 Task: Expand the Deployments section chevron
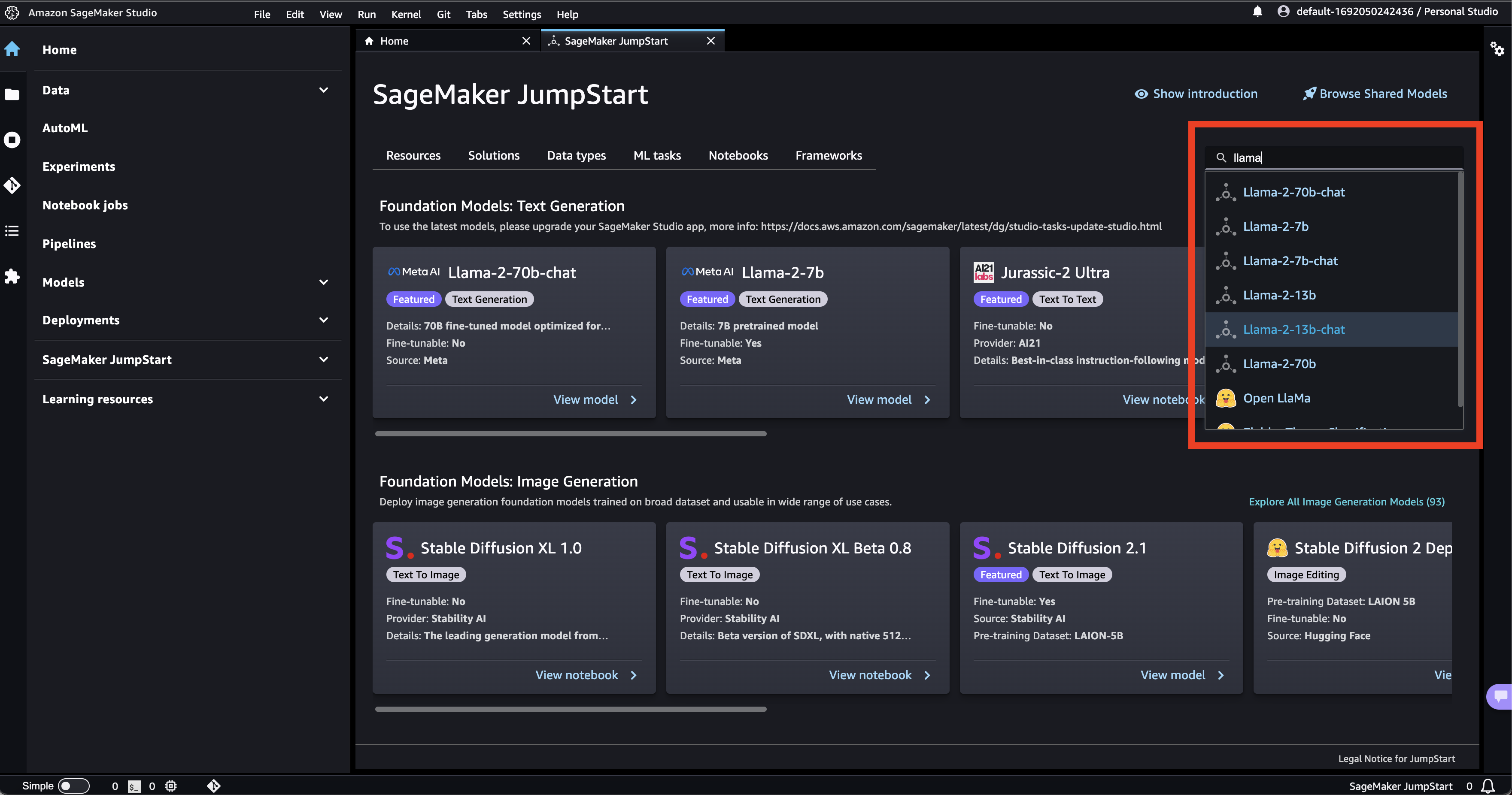pos(323,320)
